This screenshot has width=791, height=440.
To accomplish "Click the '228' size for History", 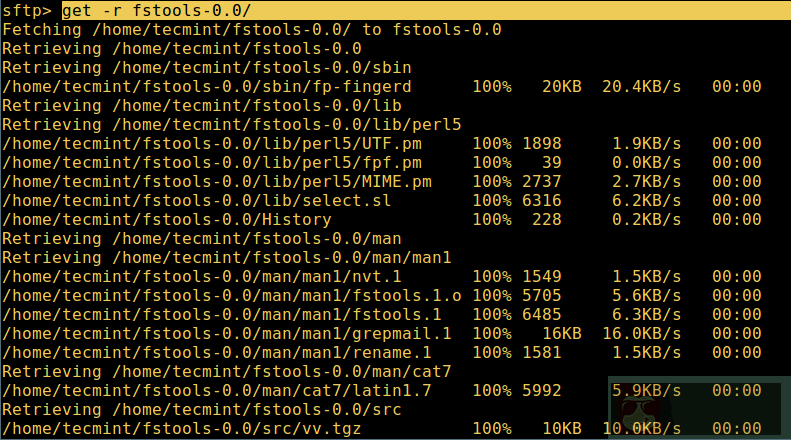I will tap(547, 219).
